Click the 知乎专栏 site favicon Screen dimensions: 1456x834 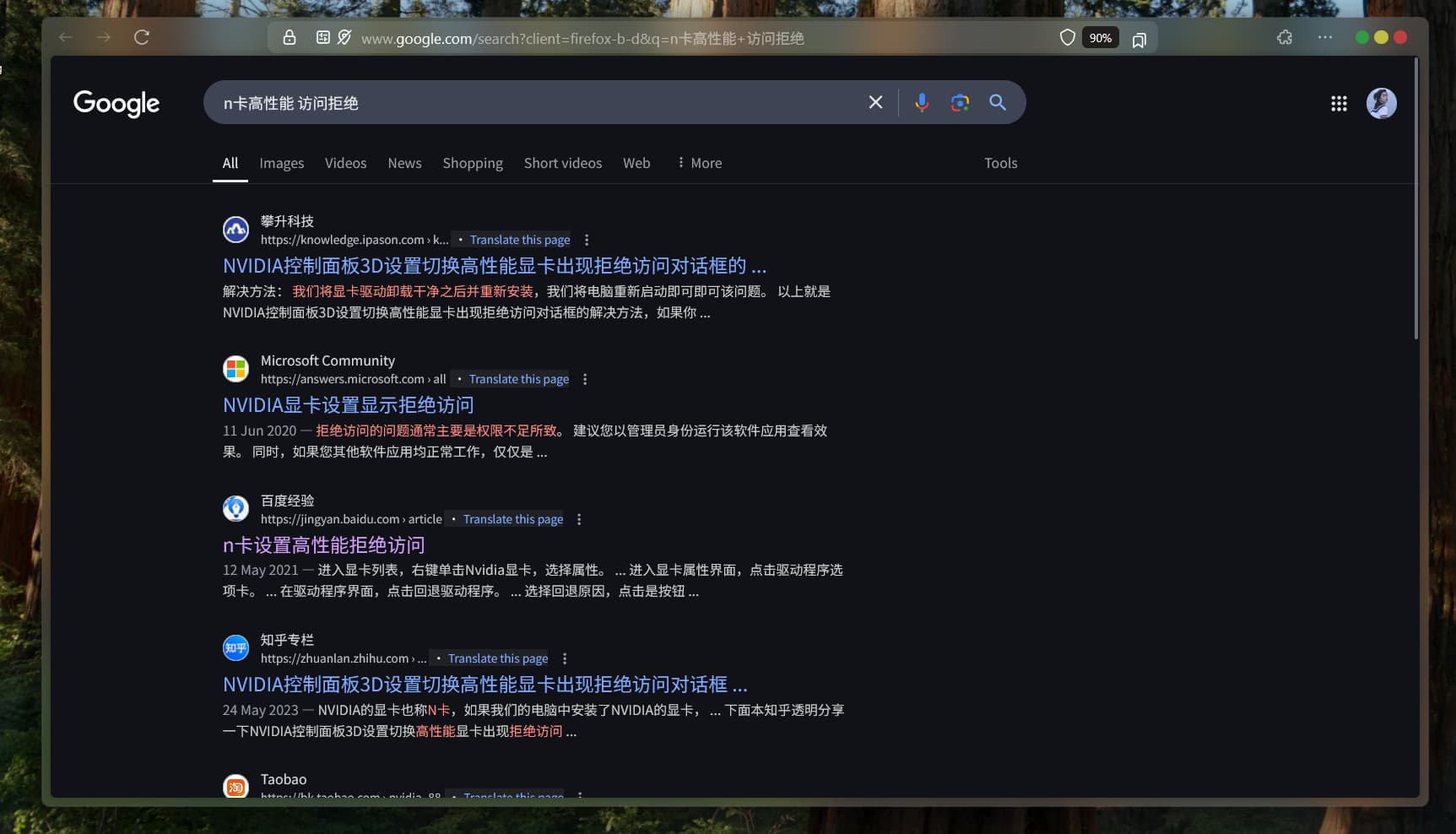pyautogui.click(x=235, y=648)
